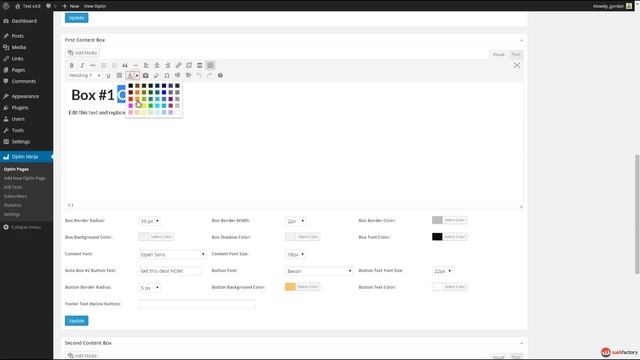This screenshot has height=360, width=640.
Task: Open Box Border Radius dropdown
Action: pyautogui.click(x=149, y=221)
